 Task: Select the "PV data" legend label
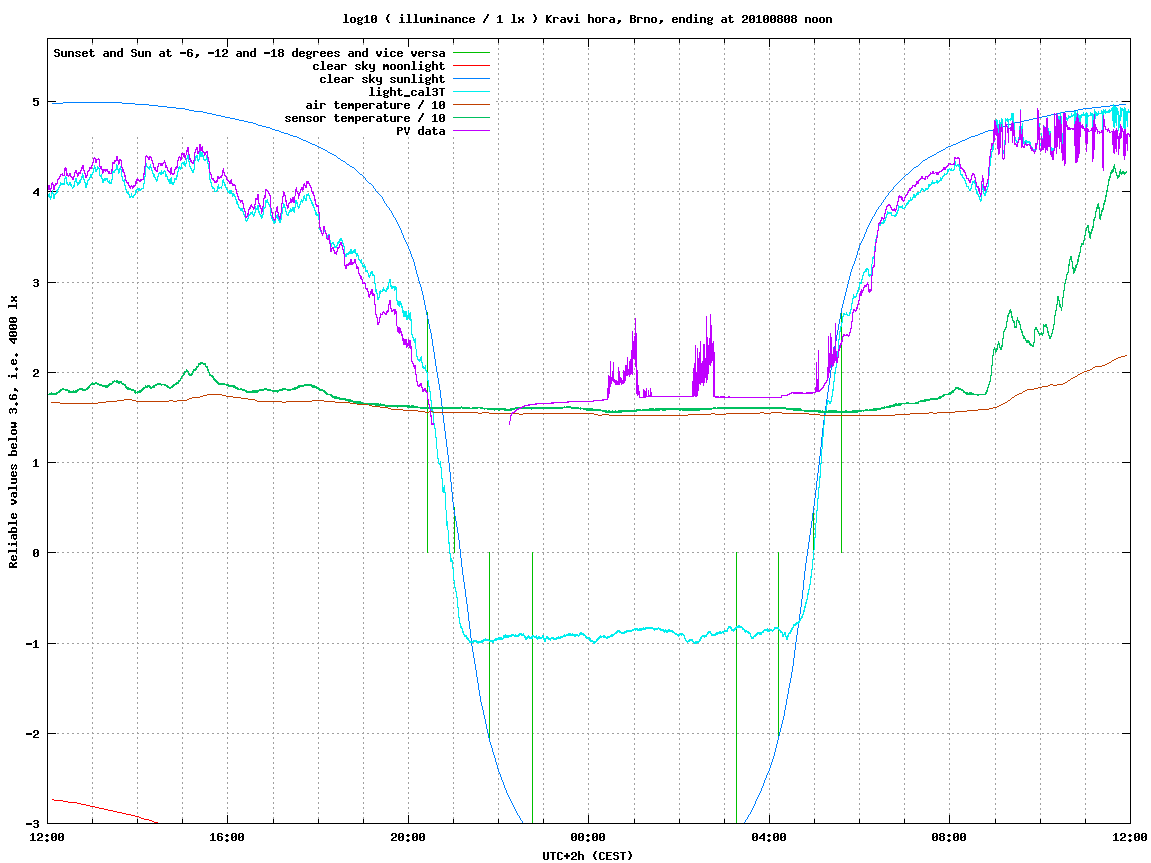click(421, 131)
